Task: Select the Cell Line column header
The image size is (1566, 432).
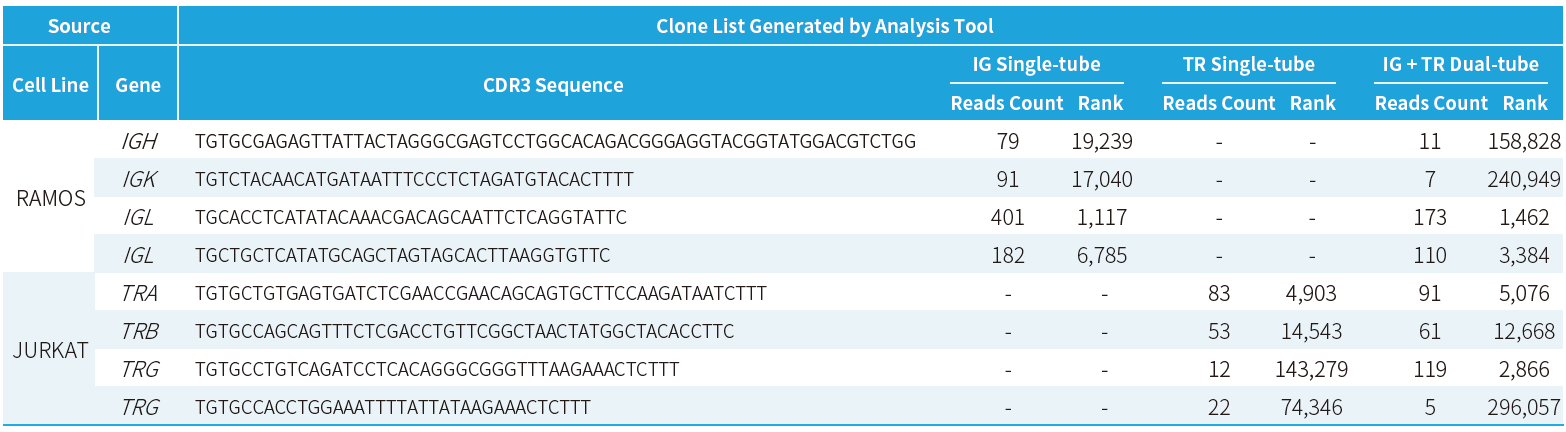Action: coord(50,85)
